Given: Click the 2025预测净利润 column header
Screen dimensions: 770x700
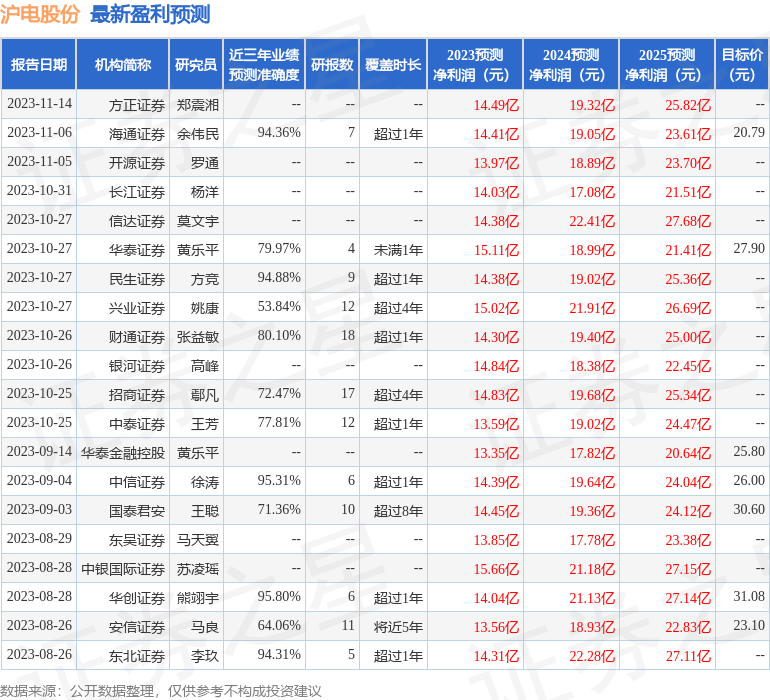Looking at the screenshot, I should point(667,64).
